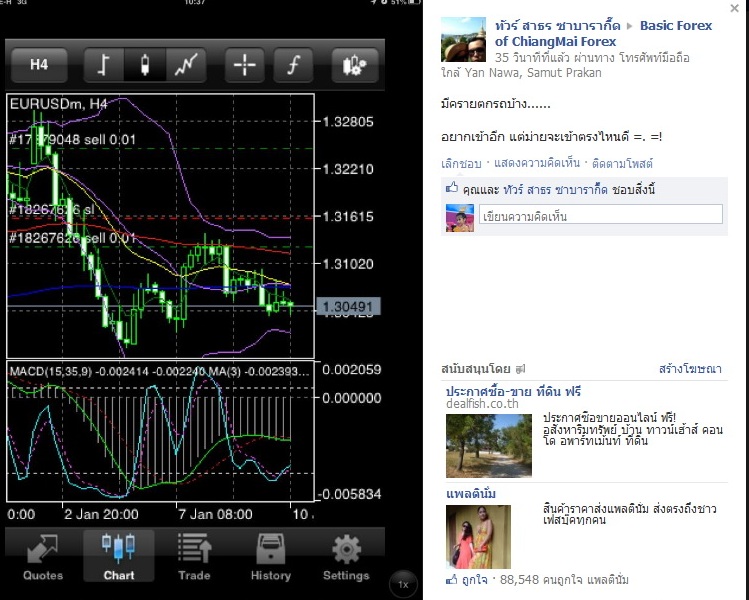
Task: Click the 1.30491 current price label
Action: pyautogui.click(x=348, y=307)
